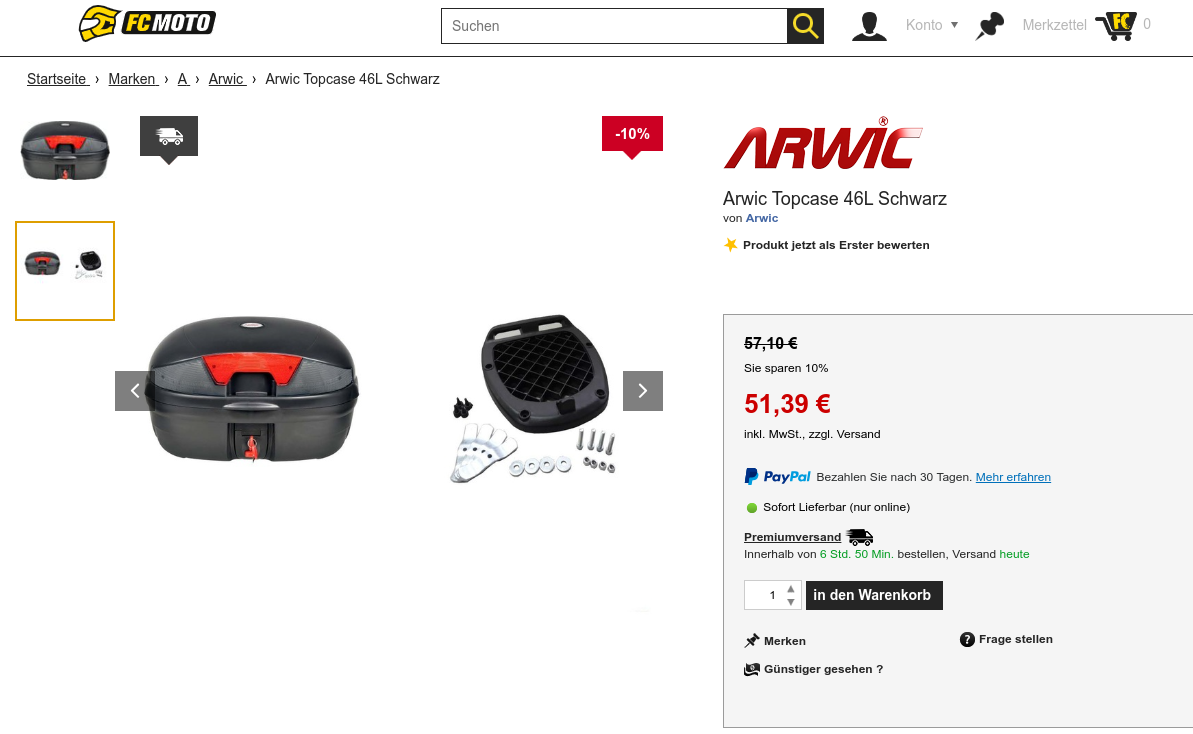Click the -10% discount badge
The height and width of the screenshot is (734, 1193).
(x=632, y=135)
